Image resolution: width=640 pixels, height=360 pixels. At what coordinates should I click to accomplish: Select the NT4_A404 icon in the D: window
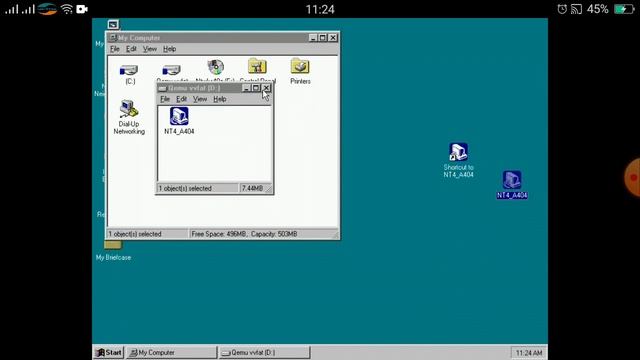coord(179,116)
